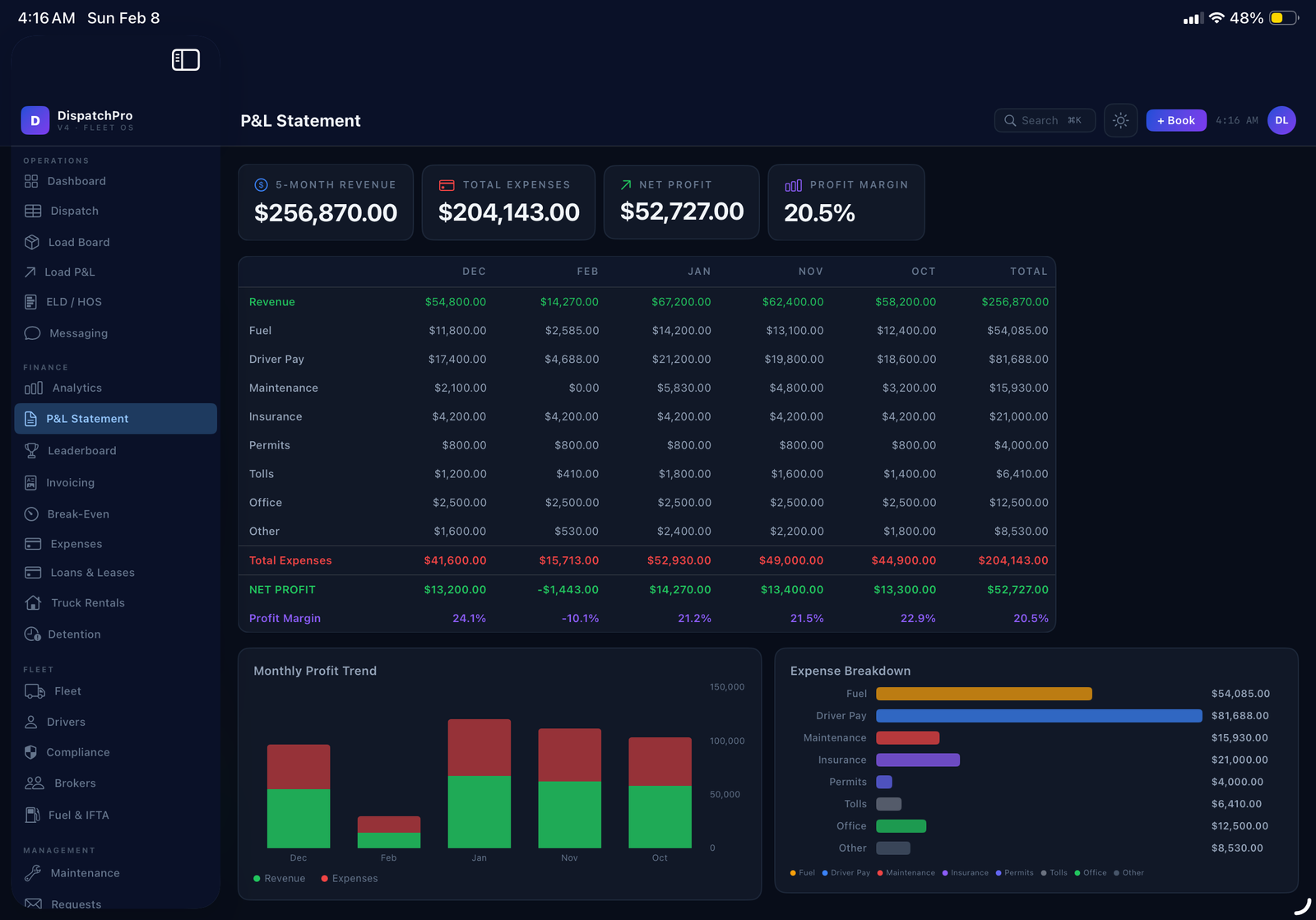Open Leaderboard trophy icon
The width and height of the screenshot is (1316, 920).
click(x=32, y=451)
